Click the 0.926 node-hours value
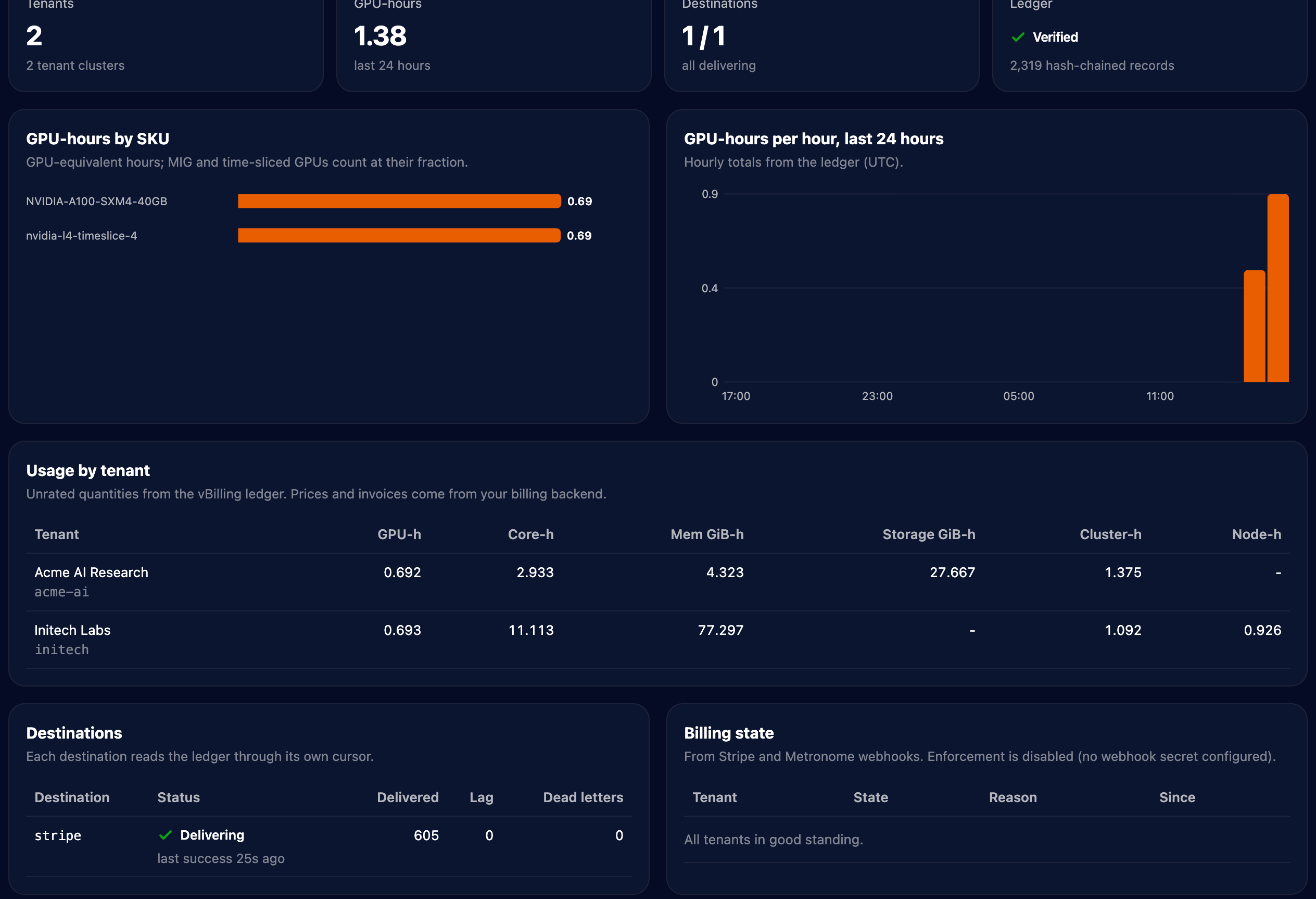 pos(1263,630)
